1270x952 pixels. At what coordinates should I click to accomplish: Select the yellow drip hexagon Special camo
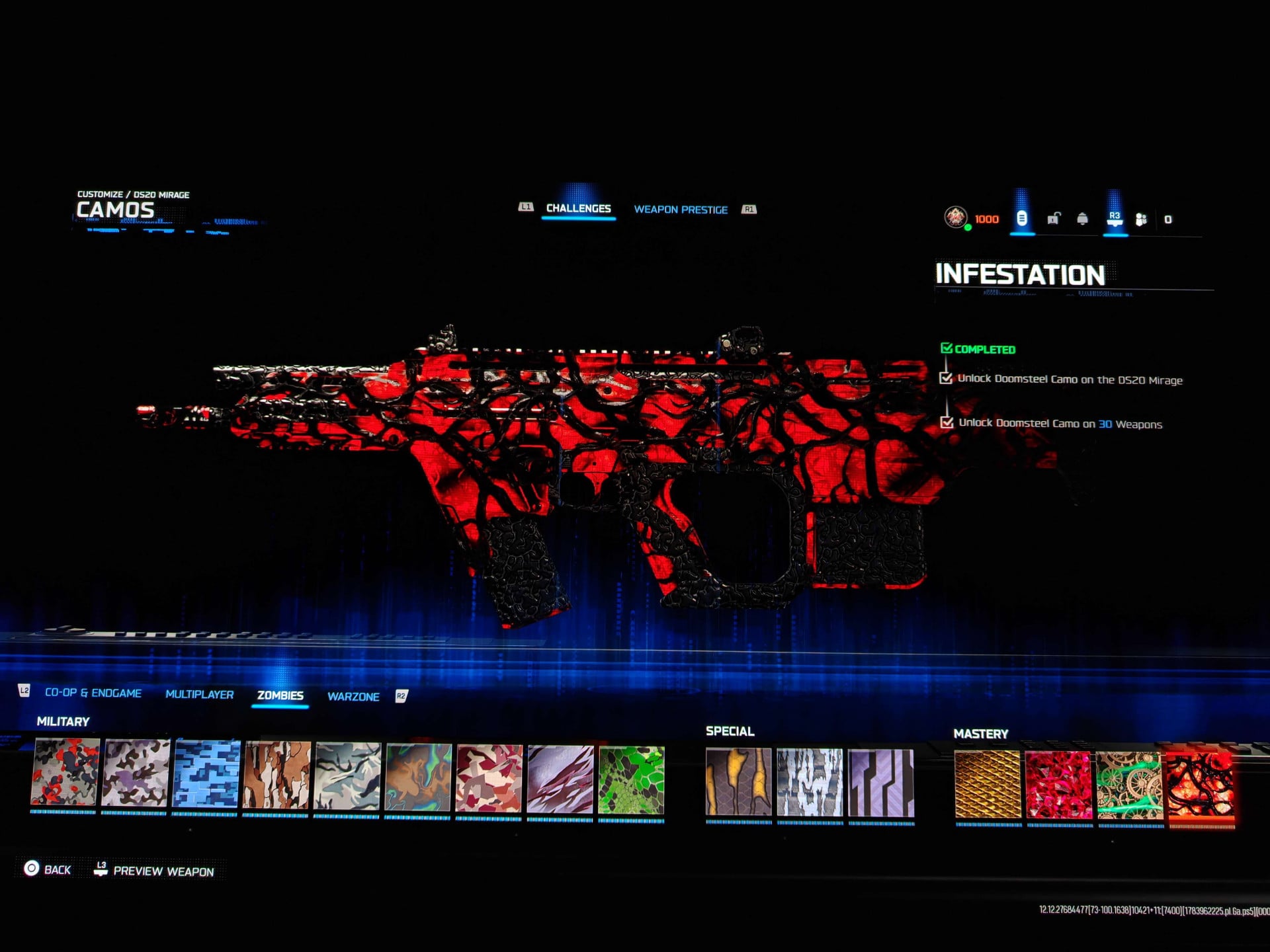738,782
